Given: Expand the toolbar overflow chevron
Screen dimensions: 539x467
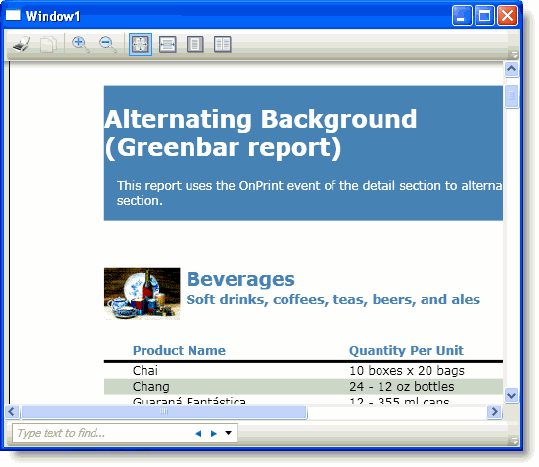Looking at the screenshot, I should (514, 54).
